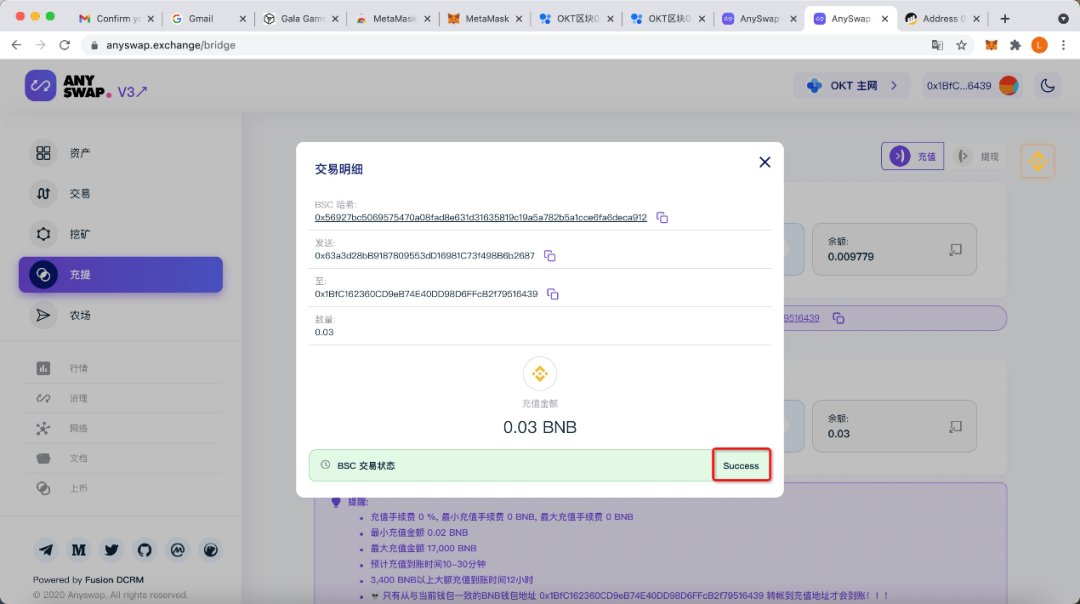Bookmark this page with the star
Viewport: 1080px width, 604px height.
(x=962, y=45)
